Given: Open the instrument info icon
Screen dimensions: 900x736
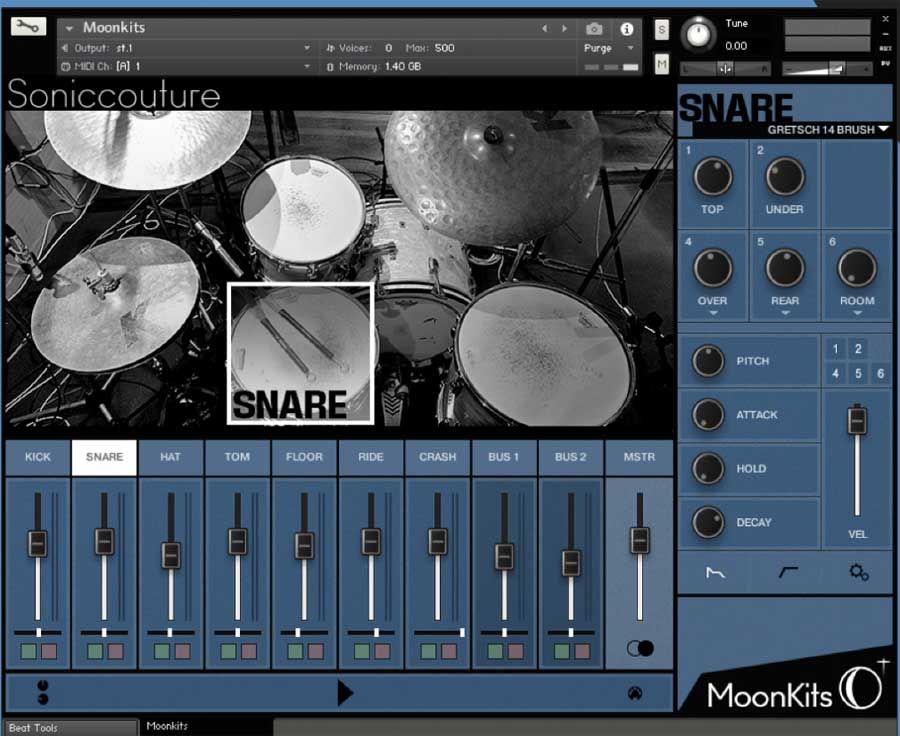Looking at the screenshot, I should click(x=627, y=29).
